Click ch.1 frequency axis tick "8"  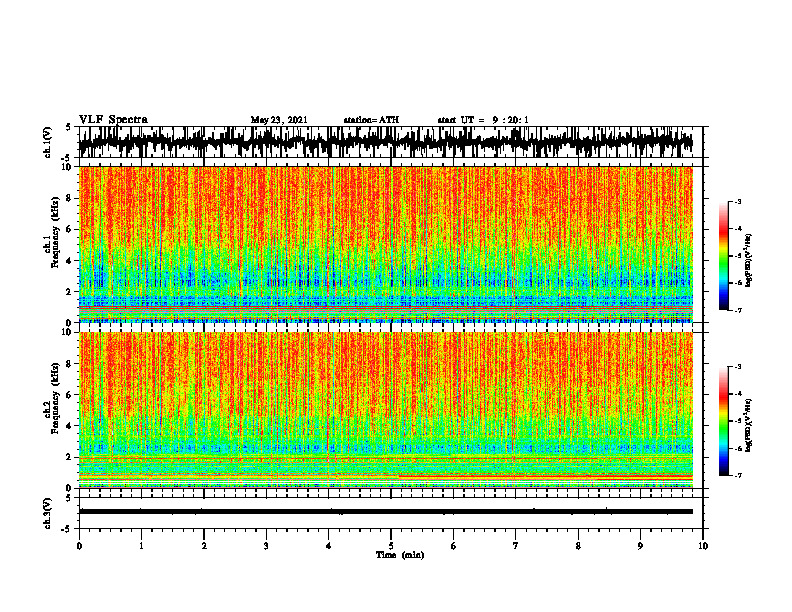(x=70, y=198)
